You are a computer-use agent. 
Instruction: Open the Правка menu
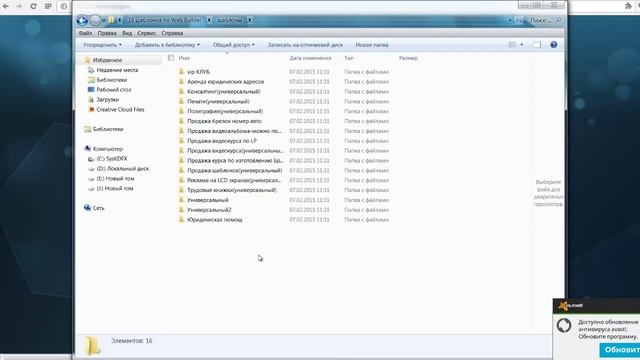click(107, 33)
